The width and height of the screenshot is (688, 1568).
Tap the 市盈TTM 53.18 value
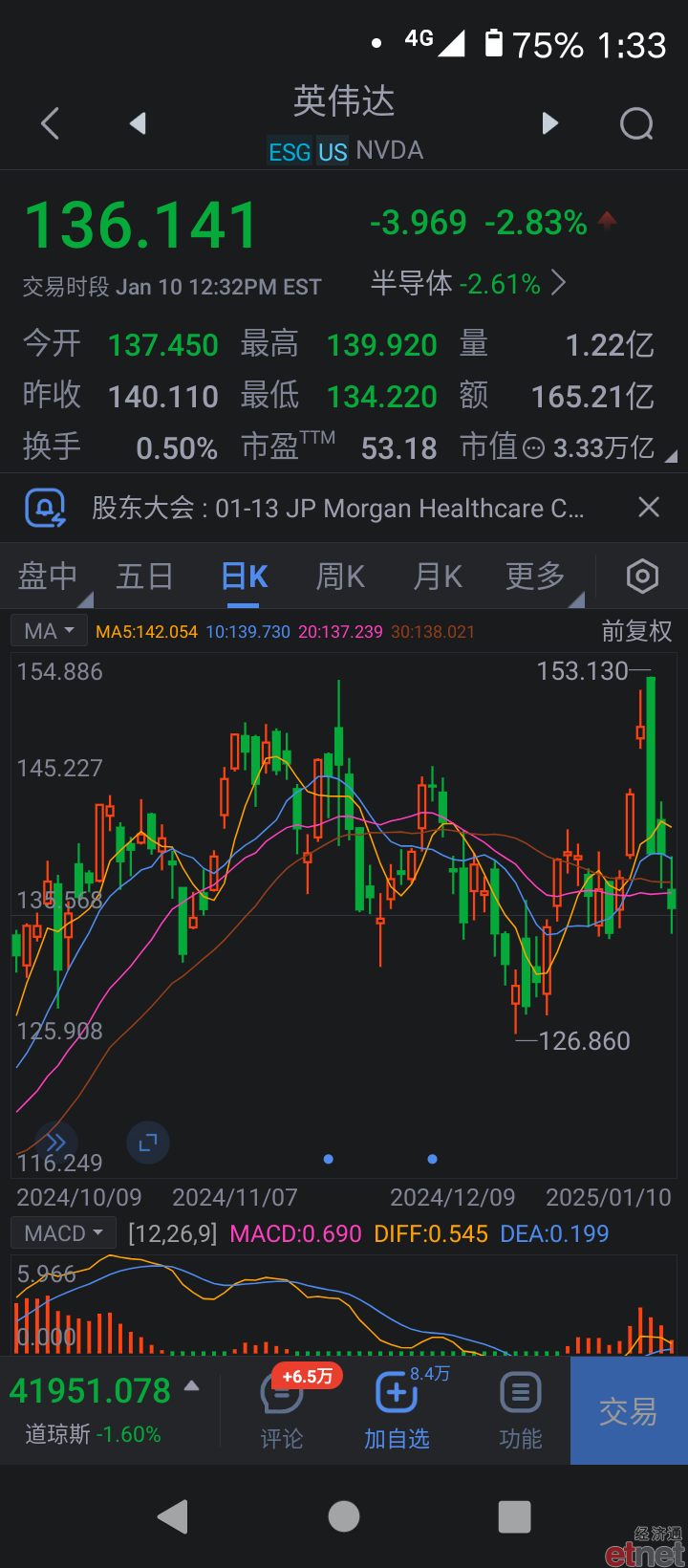[x=398, y=447]
